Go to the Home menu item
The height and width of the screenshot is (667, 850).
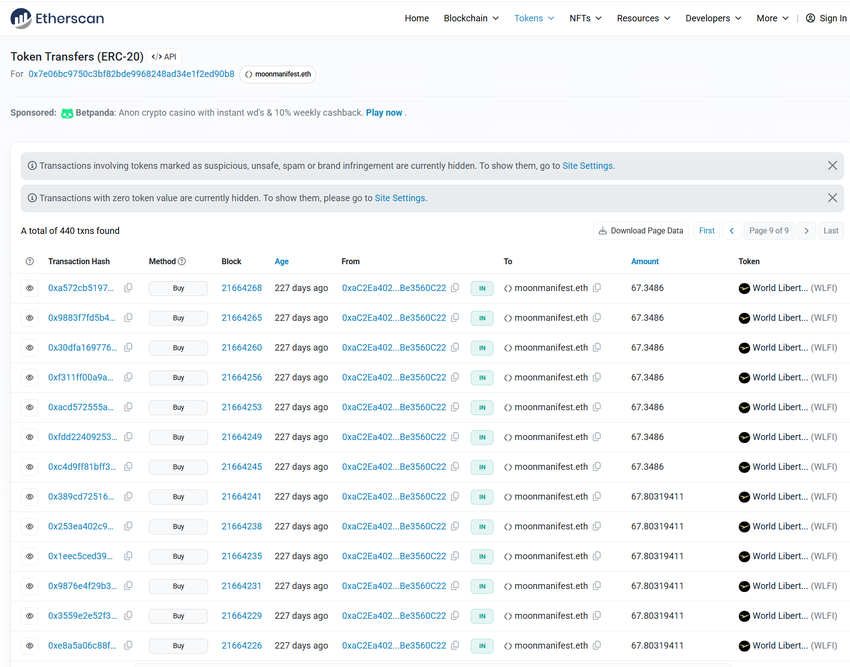click(x=416, y=18)
